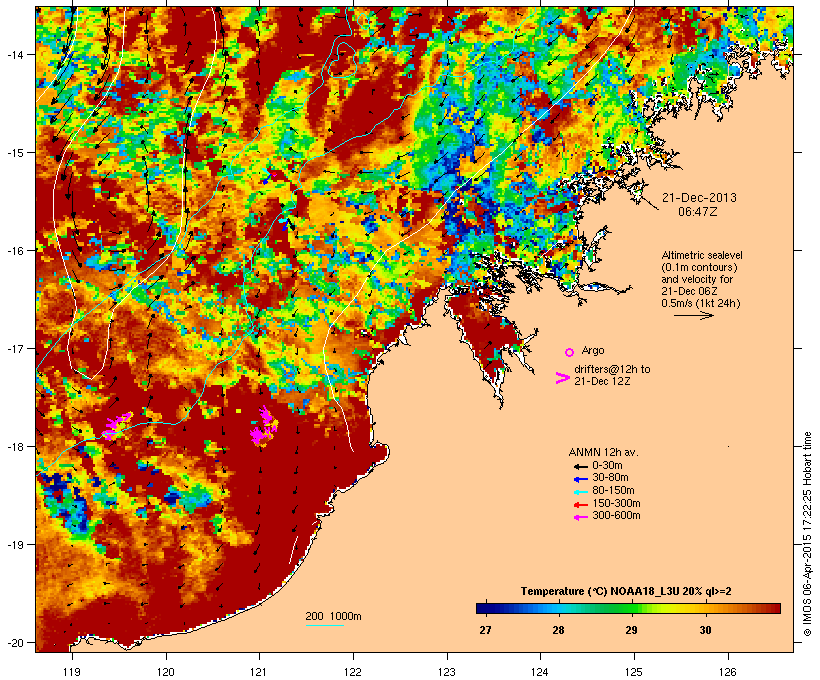The width and height of the screenshot is (820, 680).
Task: Click the 21-Dec-2013 date label
Action: [x=699, y=198]
